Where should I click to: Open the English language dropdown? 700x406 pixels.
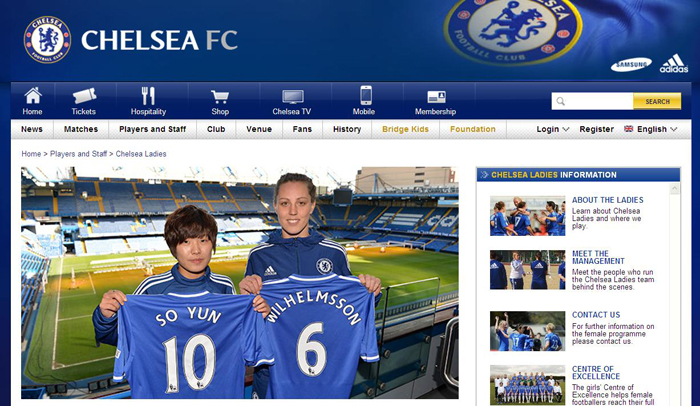pyautogui.click(x=651, y=129)
